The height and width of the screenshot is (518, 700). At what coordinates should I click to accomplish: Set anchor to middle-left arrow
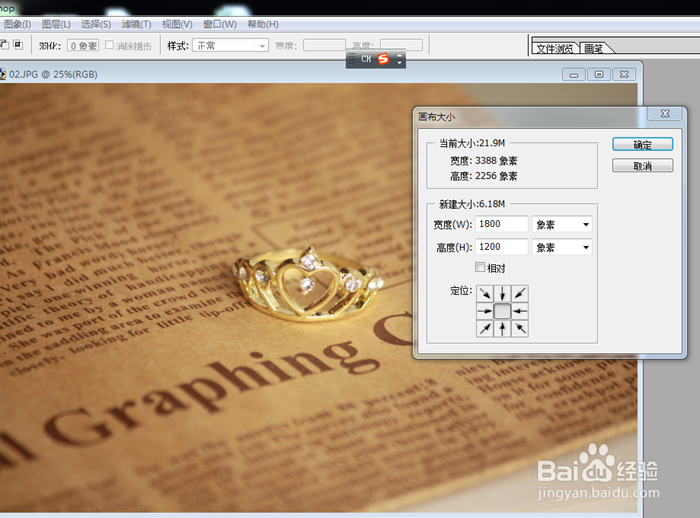485,311
